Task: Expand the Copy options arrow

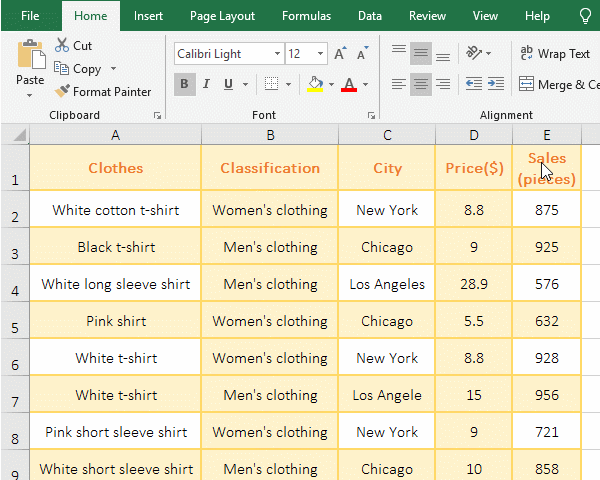Action: point(113,69)
